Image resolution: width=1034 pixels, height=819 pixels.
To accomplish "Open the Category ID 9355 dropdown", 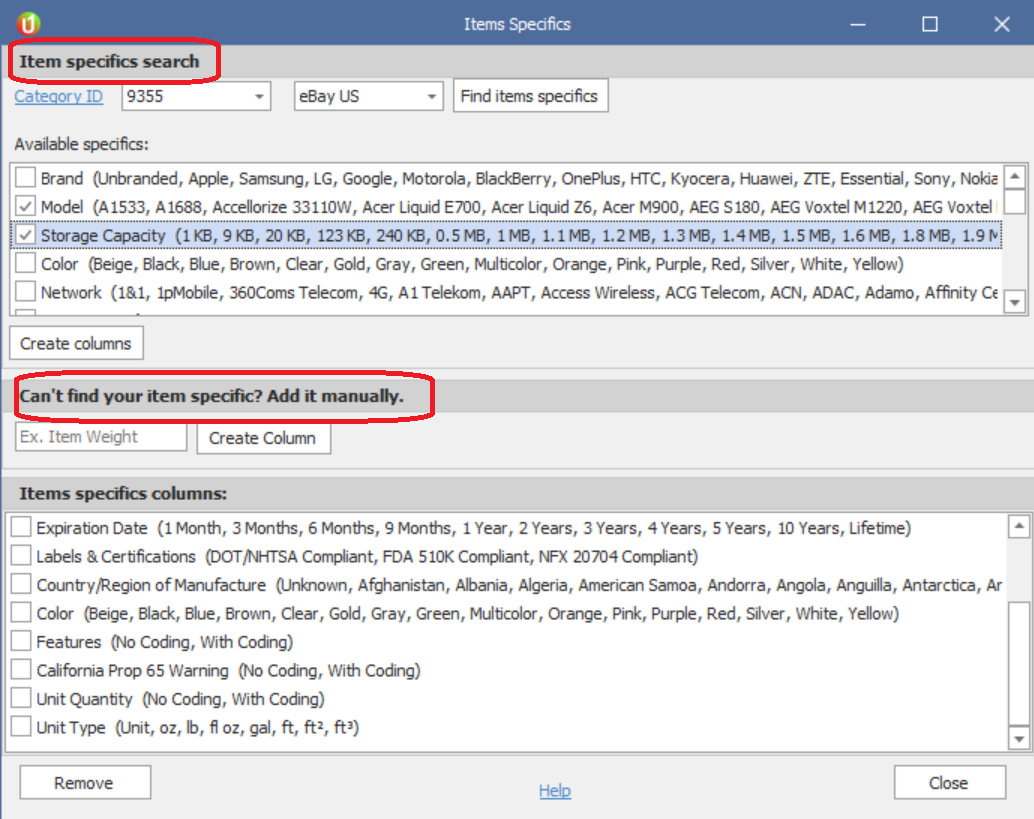I will tap(260, 96).
